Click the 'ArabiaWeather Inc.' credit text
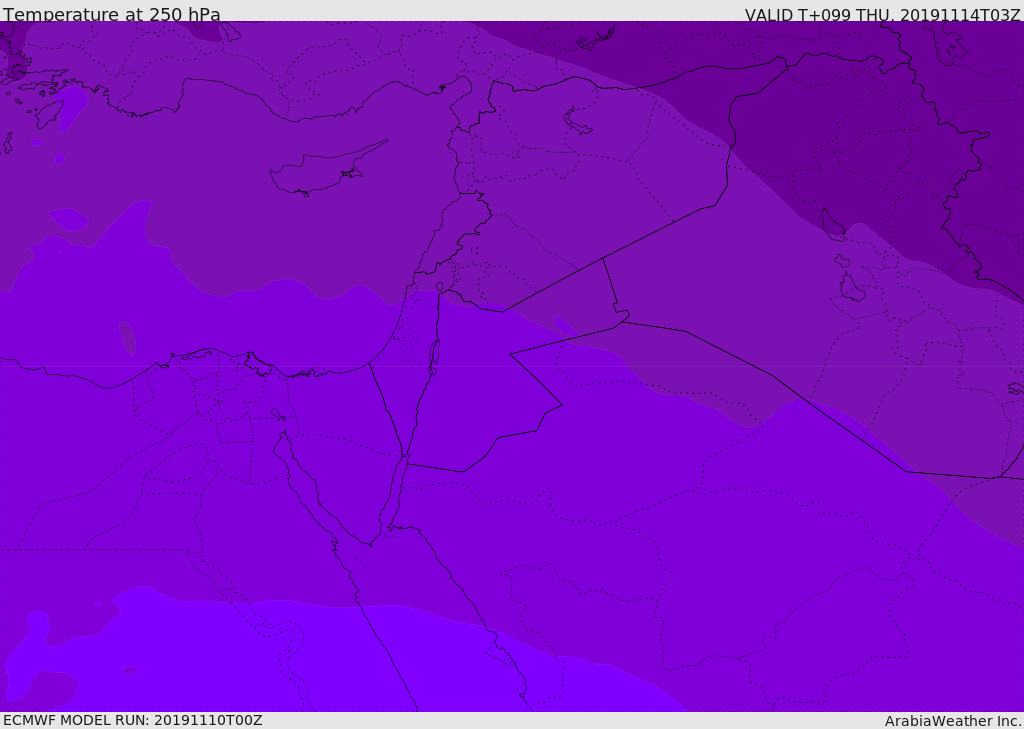The image size is (1024, 729). click(953, 721)
